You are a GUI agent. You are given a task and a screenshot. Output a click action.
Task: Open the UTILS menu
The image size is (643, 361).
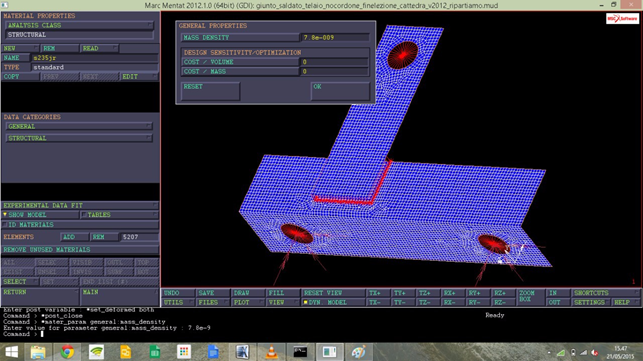(x=178, y=302)
